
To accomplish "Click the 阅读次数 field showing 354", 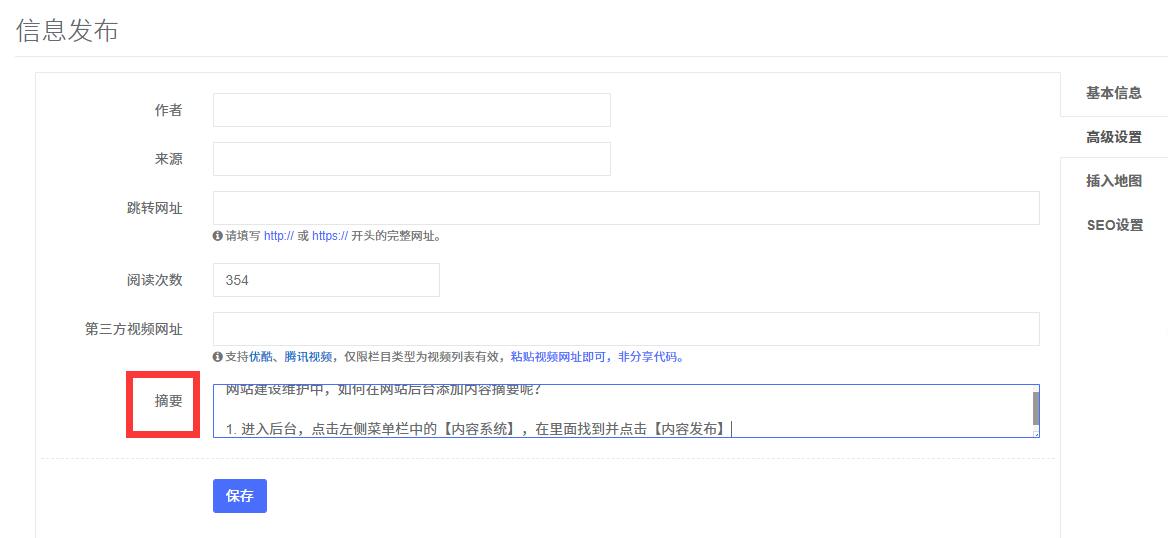I will click(x=326, y=280).
